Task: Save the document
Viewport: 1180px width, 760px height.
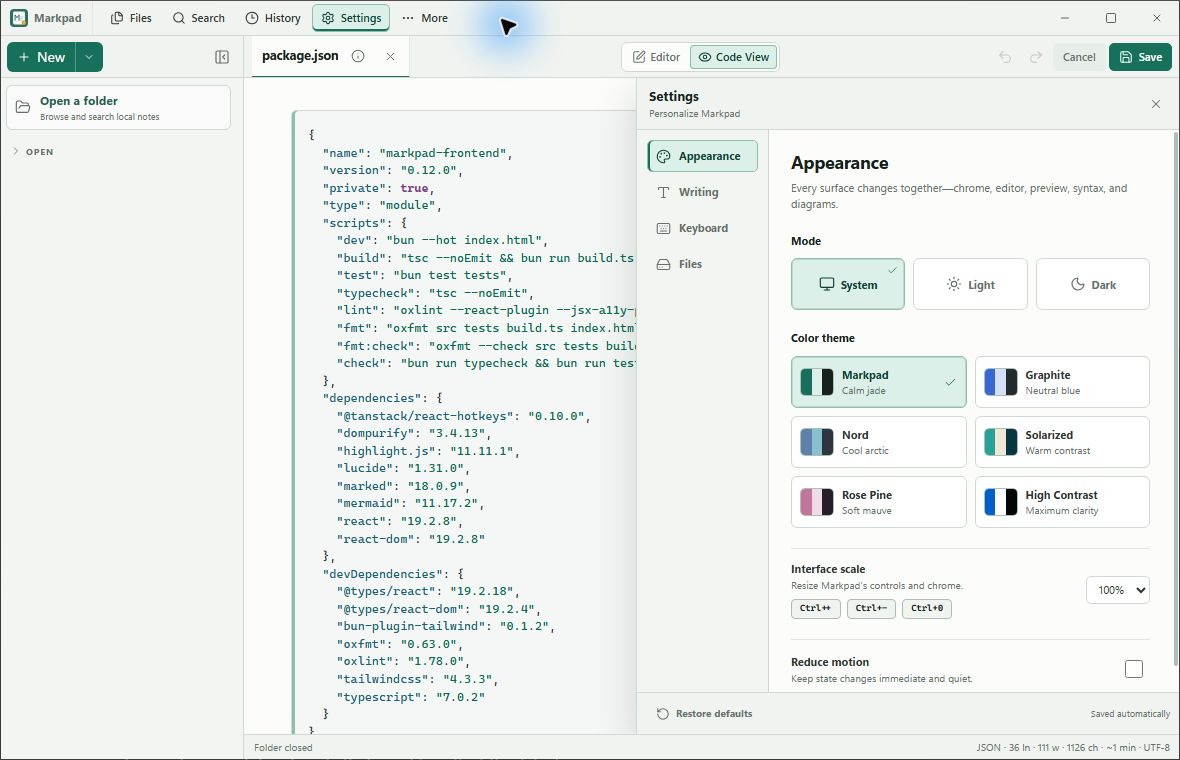Action: (x=1140, y=57)
